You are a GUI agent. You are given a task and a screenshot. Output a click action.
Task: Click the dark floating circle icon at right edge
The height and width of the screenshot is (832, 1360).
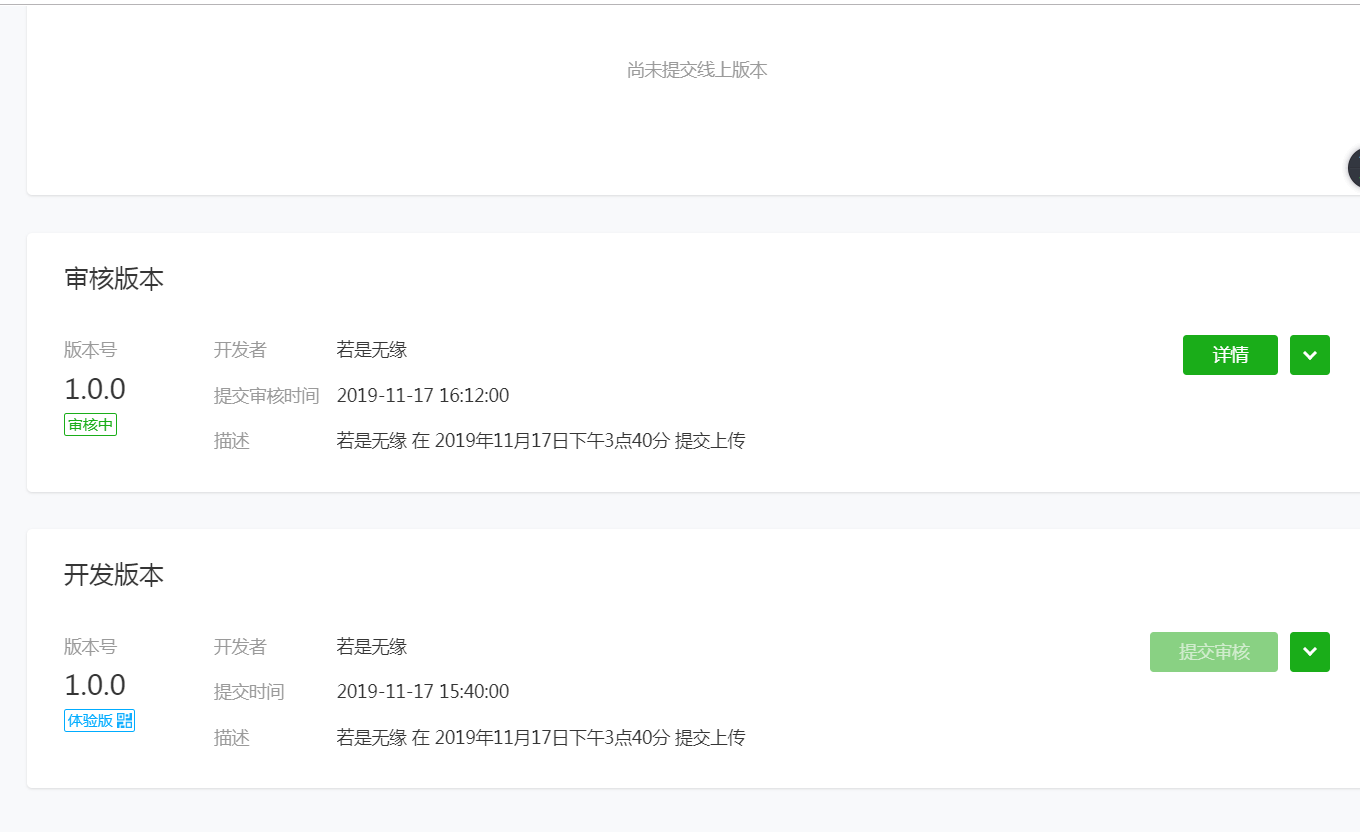pos(1354,167)
